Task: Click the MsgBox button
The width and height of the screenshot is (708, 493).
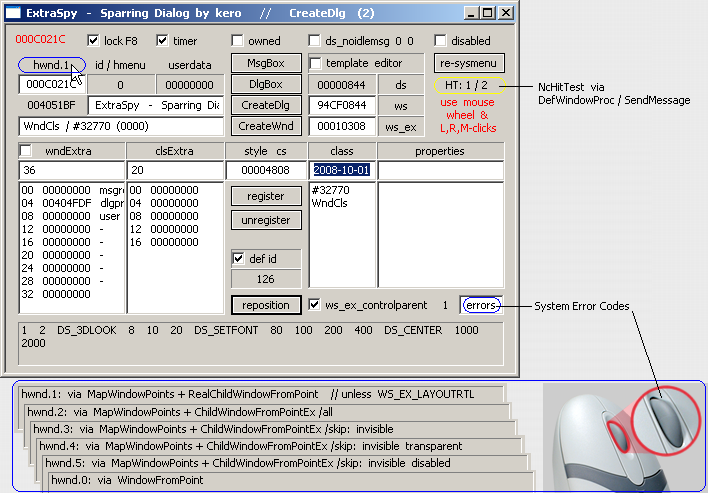Action: click(265, 64)
